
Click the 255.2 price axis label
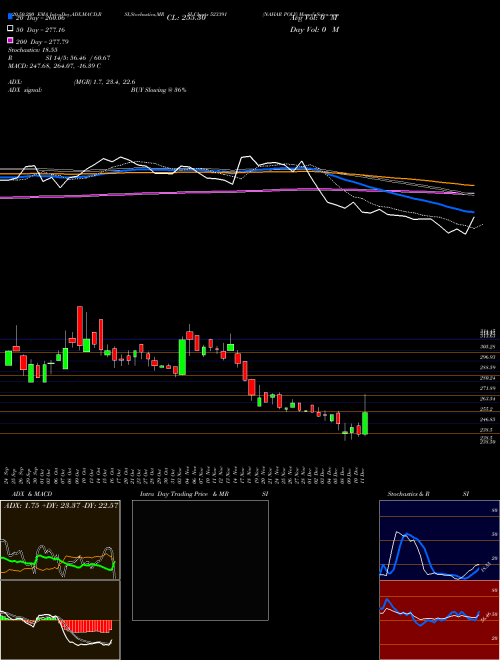point(486,409)
